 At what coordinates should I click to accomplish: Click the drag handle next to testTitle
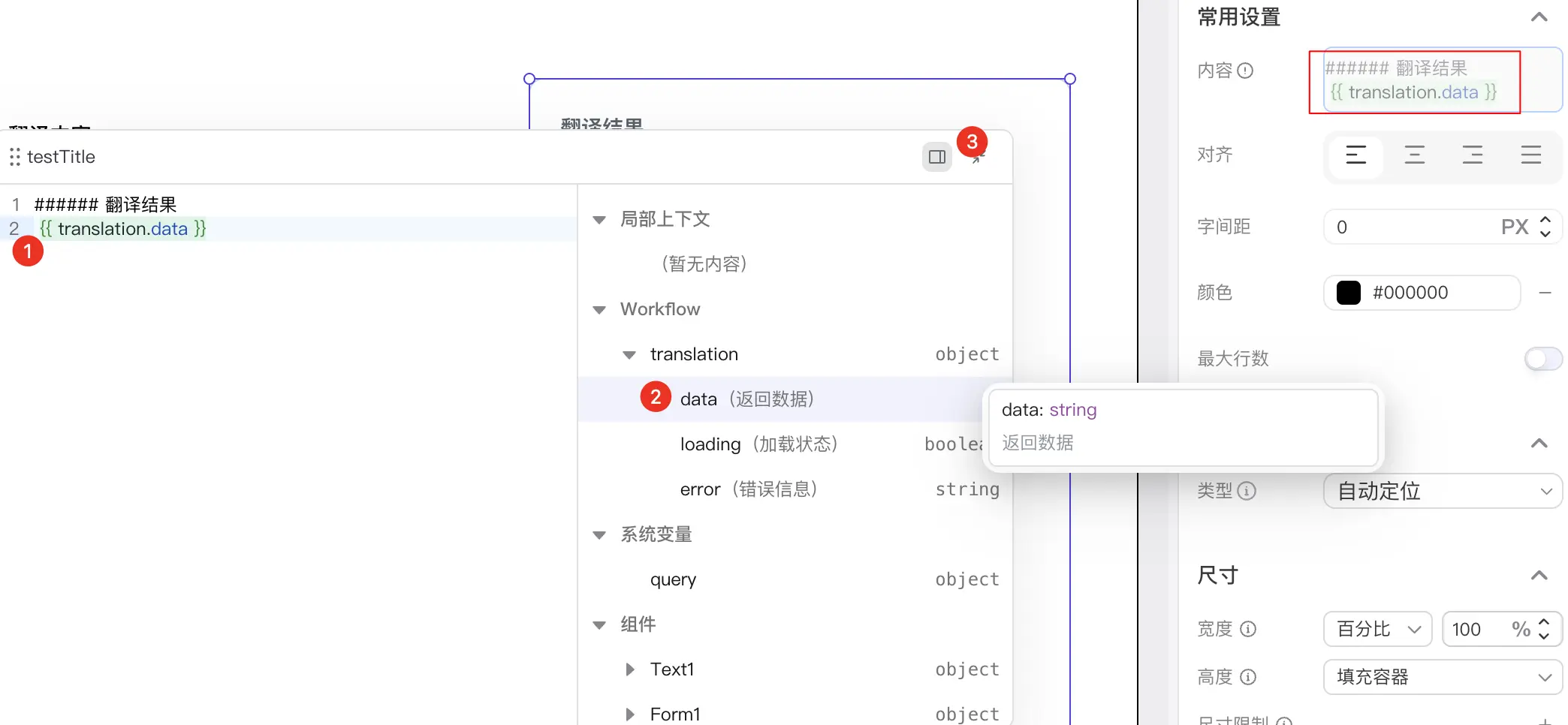coord(14,157)
